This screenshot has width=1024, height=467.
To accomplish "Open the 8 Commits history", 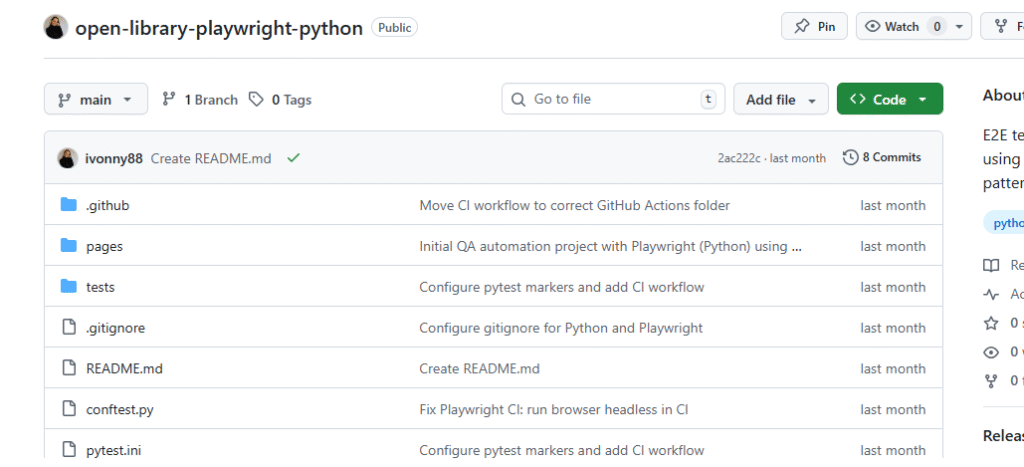I will (x=882, y=157).
